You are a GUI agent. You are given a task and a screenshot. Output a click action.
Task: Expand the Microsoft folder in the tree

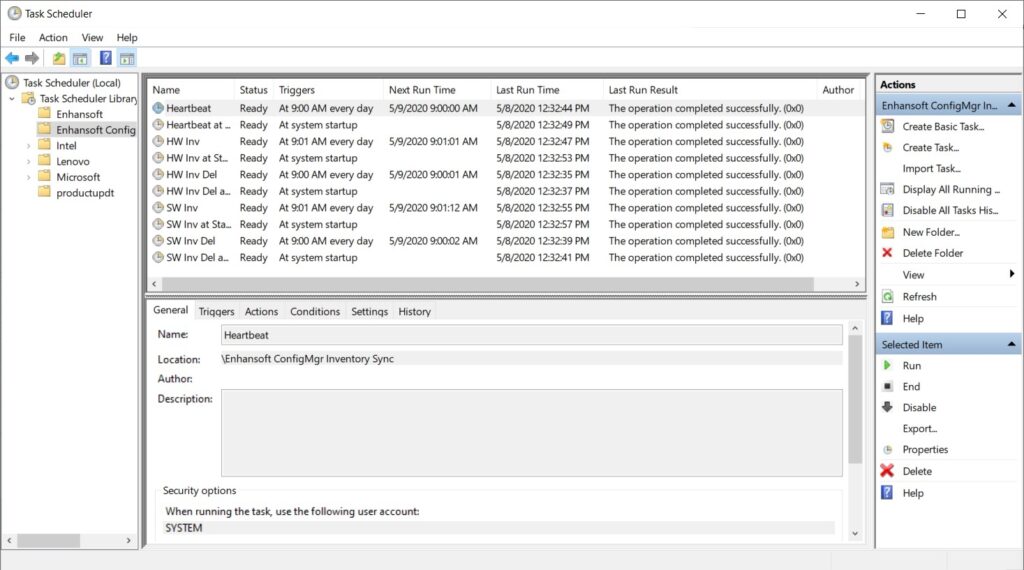pyautogui.click(x=30, y=177)
